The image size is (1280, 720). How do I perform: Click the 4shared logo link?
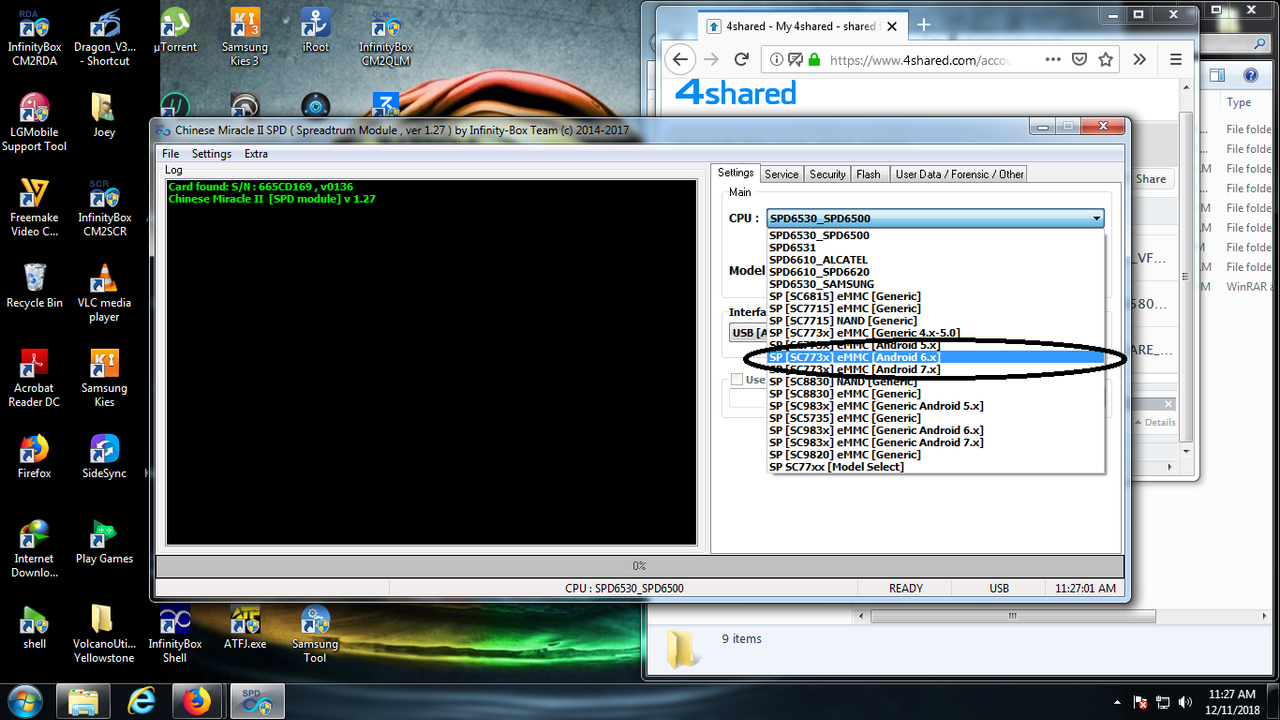click(735, 93)
